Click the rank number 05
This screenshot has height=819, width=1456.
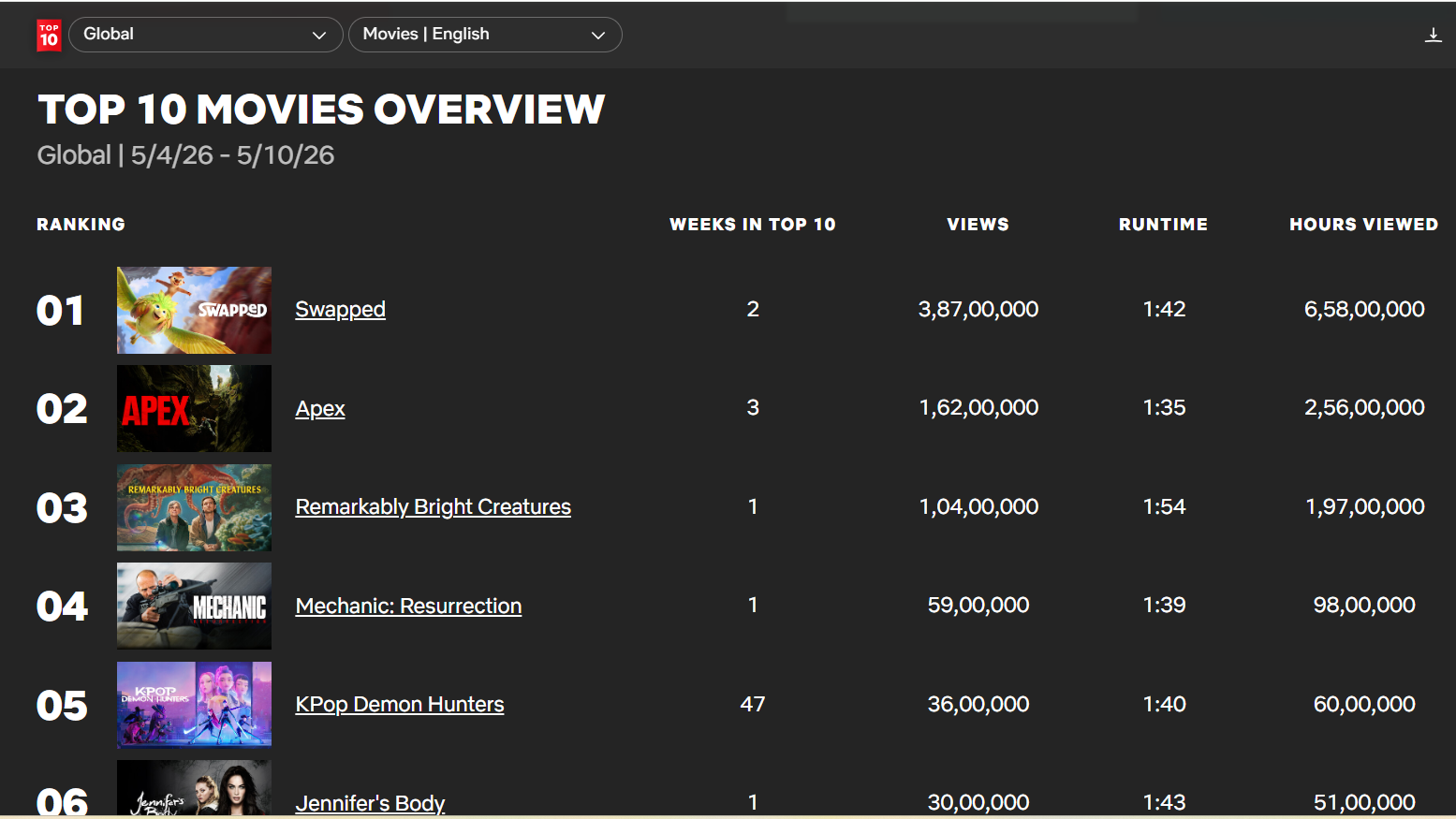(x=62, y=706)
